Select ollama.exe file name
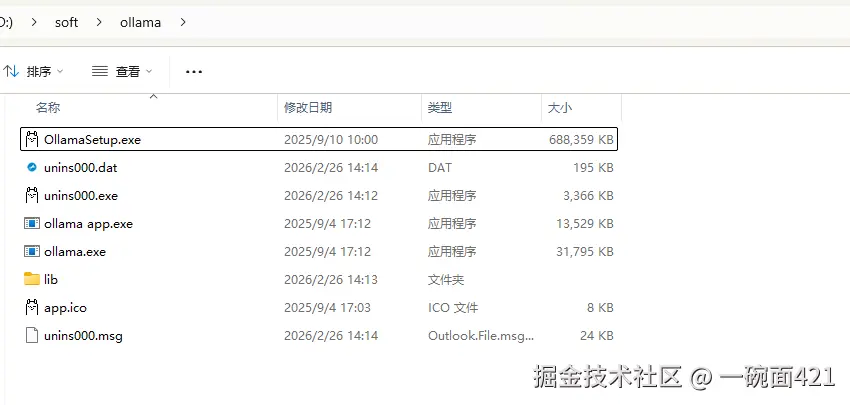This screenshot has width=850, height=405. pyautogui.click(x=75, y=252)
